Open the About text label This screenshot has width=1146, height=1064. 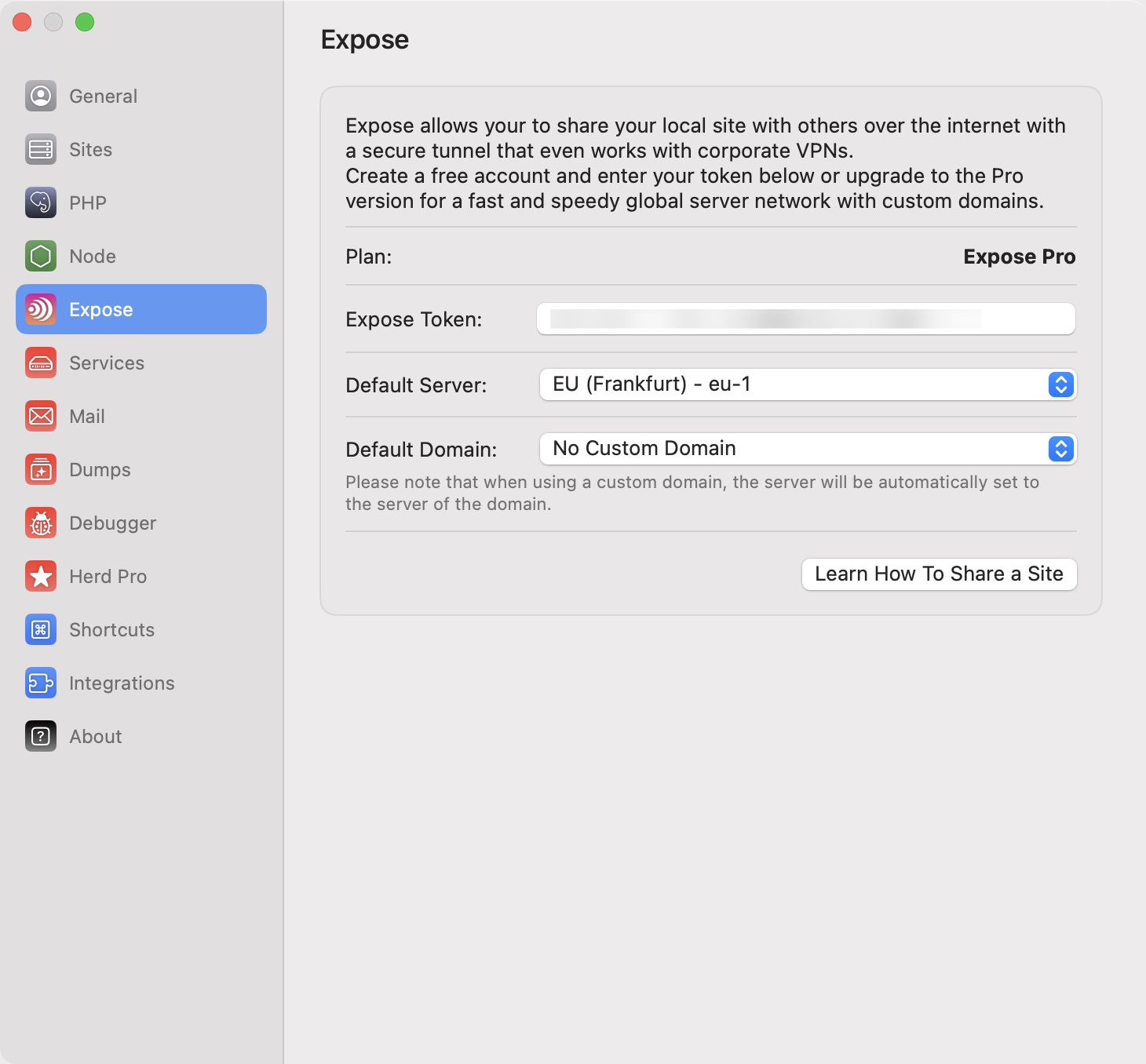point(96,737)
